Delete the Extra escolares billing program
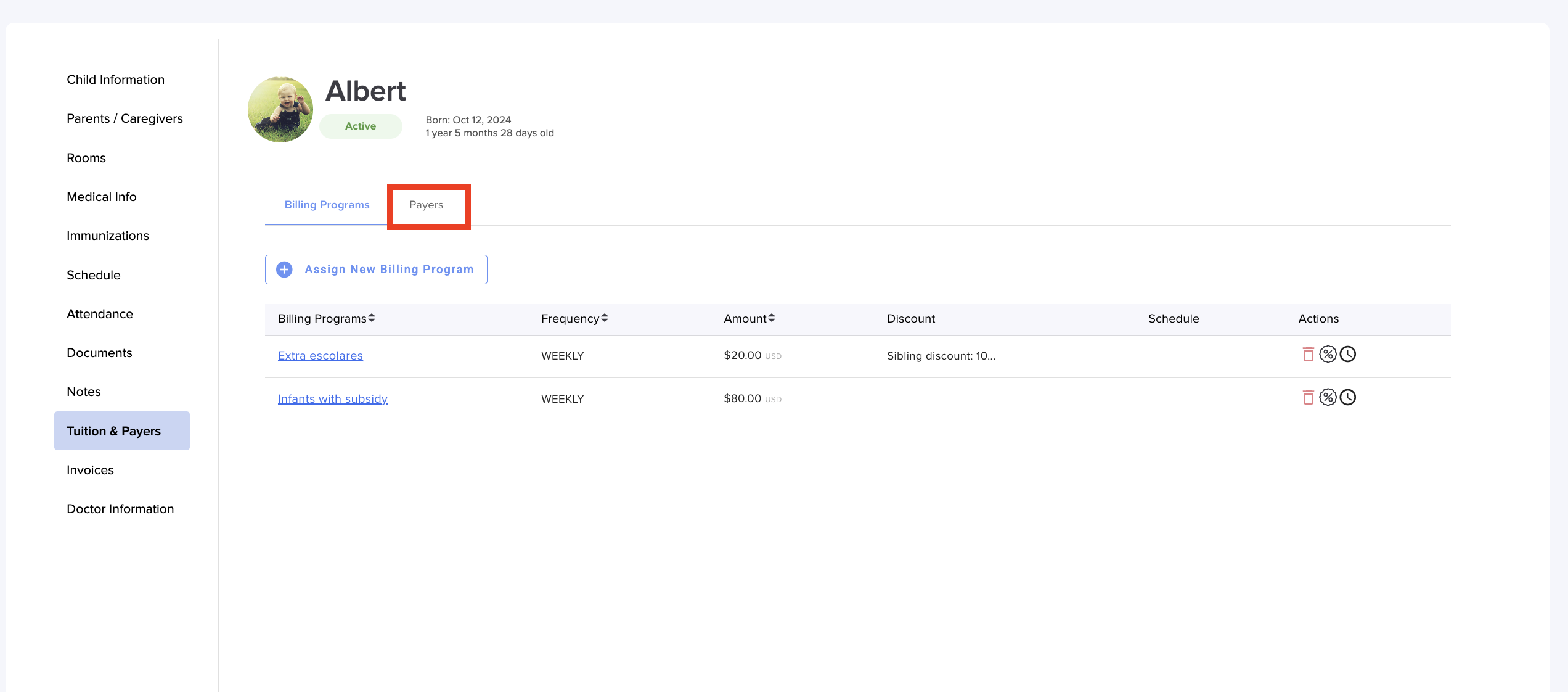Viewport: 1568px width, 692px height. pos(1308,354)
